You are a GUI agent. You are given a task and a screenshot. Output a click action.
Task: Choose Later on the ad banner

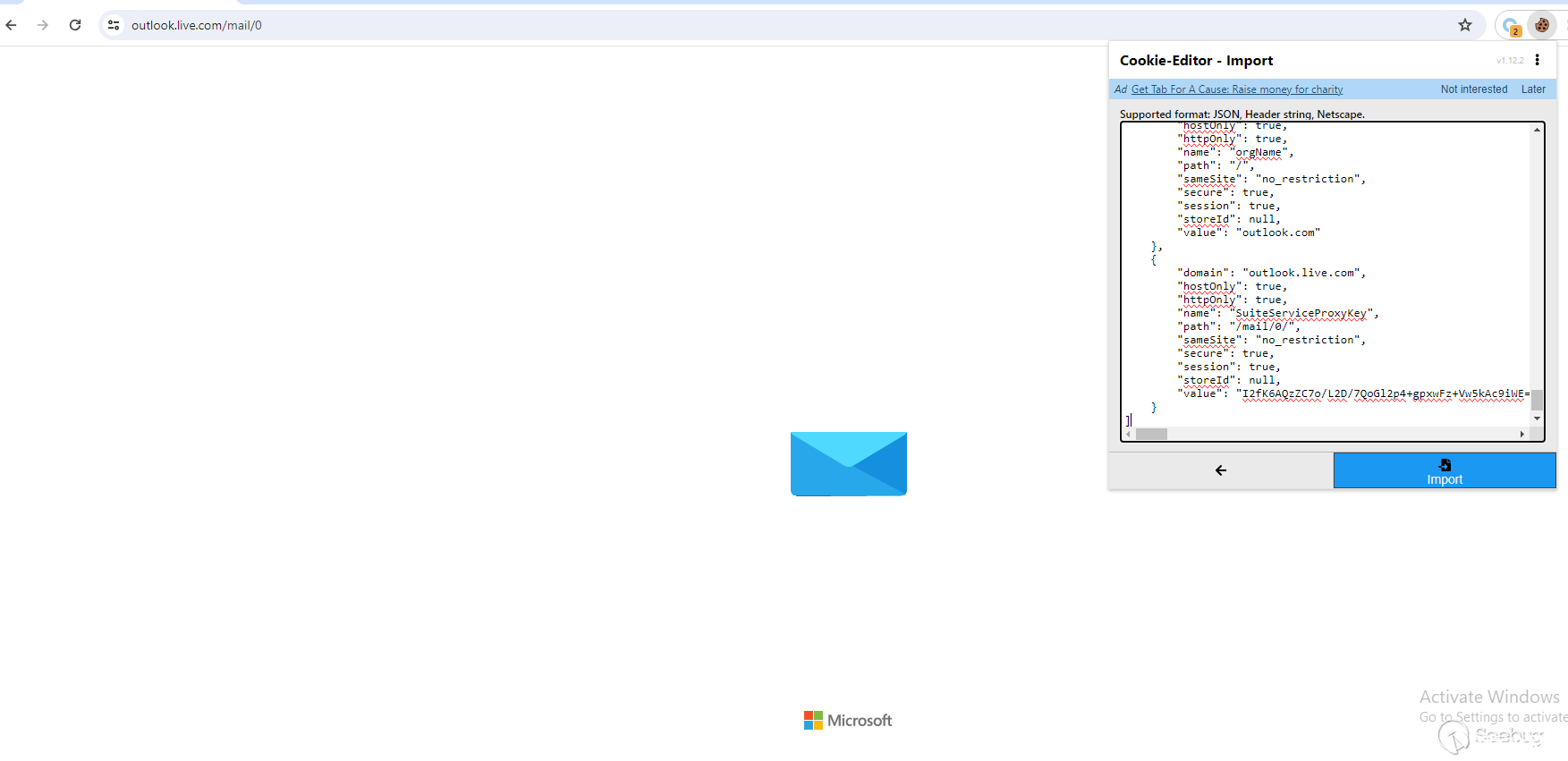1533,89
